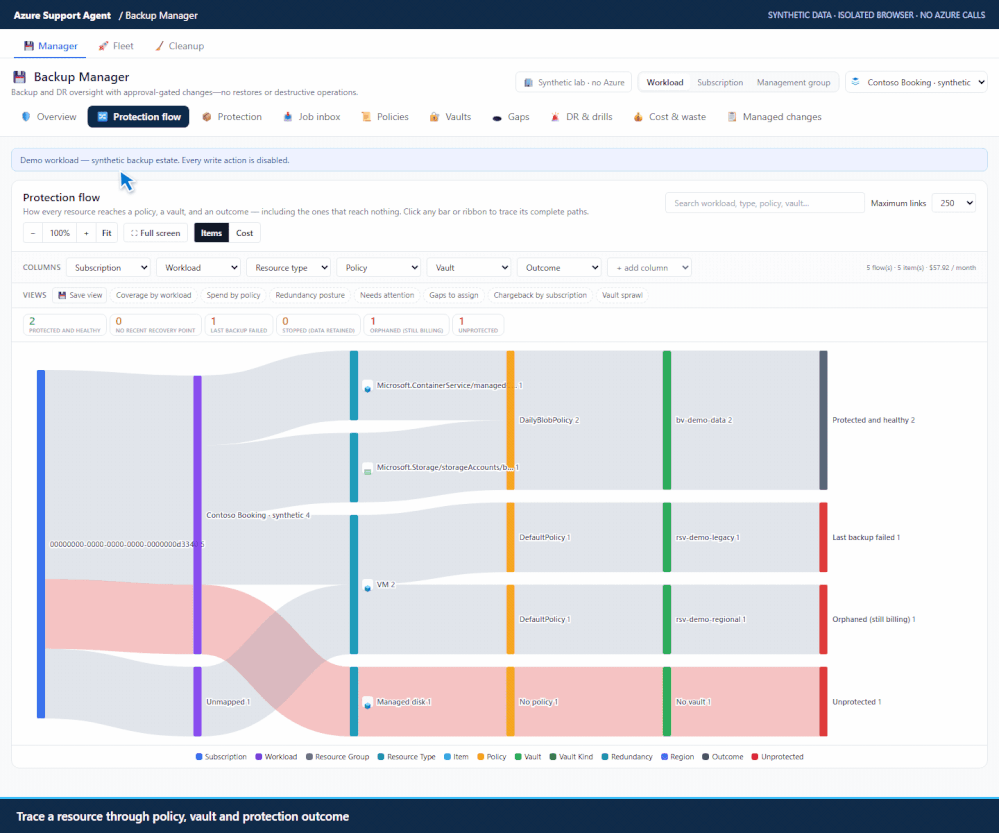
Task: Switch flow sizing to Items
Action: (212, 233)
